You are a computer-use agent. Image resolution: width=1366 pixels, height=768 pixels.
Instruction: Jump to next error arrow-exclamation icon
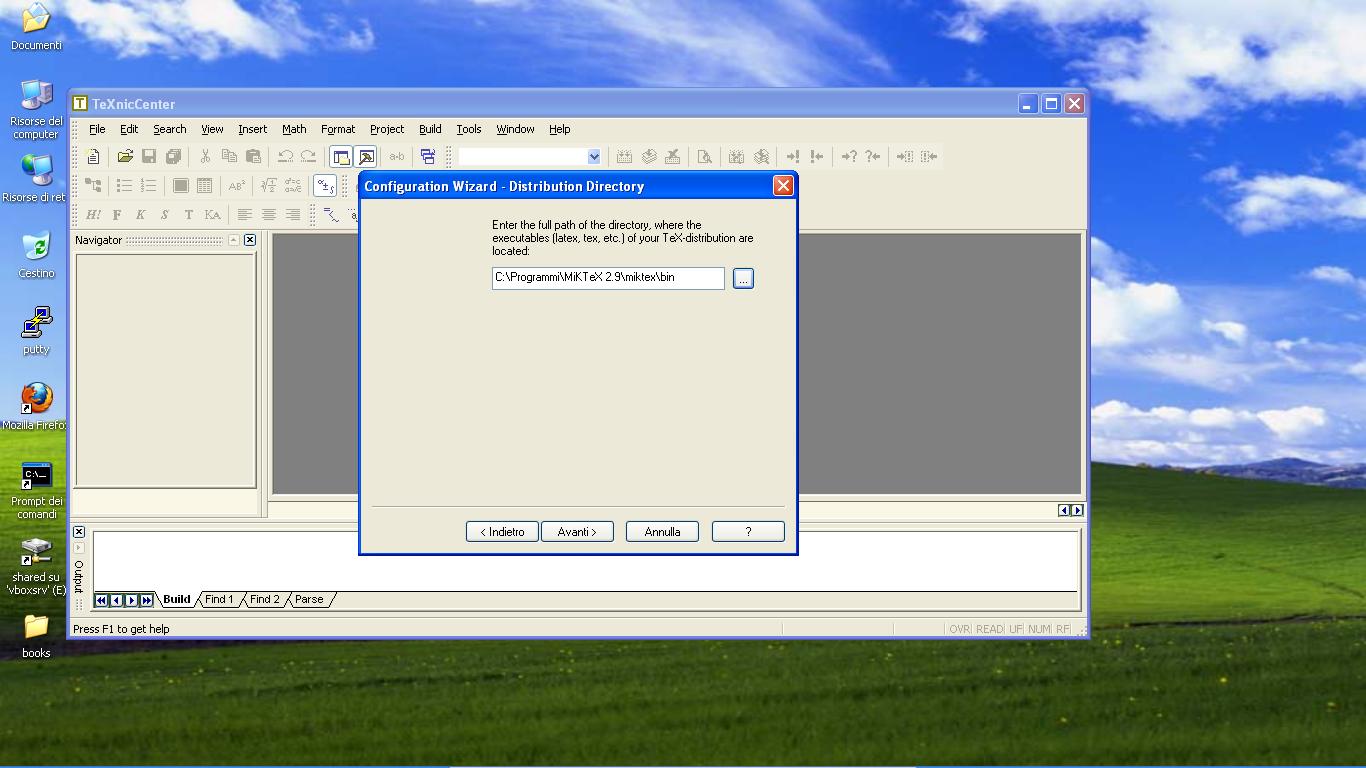[793, 156]
